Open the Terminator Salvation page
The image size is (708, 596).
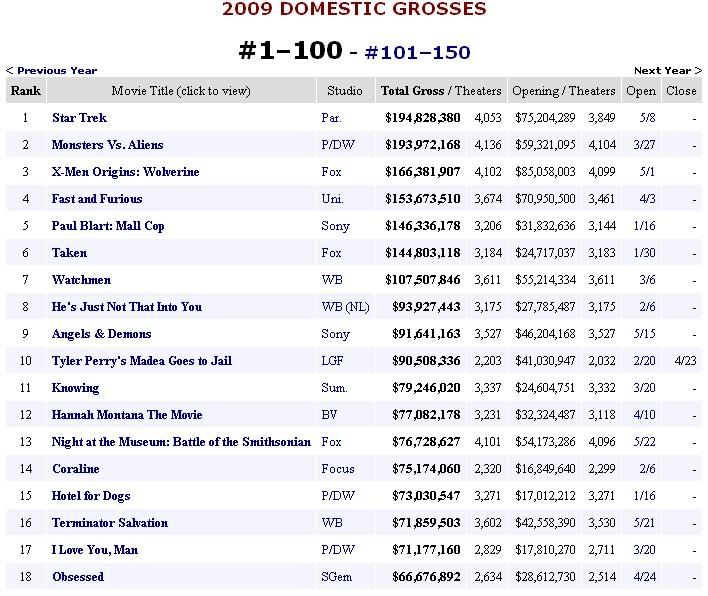(x=110, y=523)
